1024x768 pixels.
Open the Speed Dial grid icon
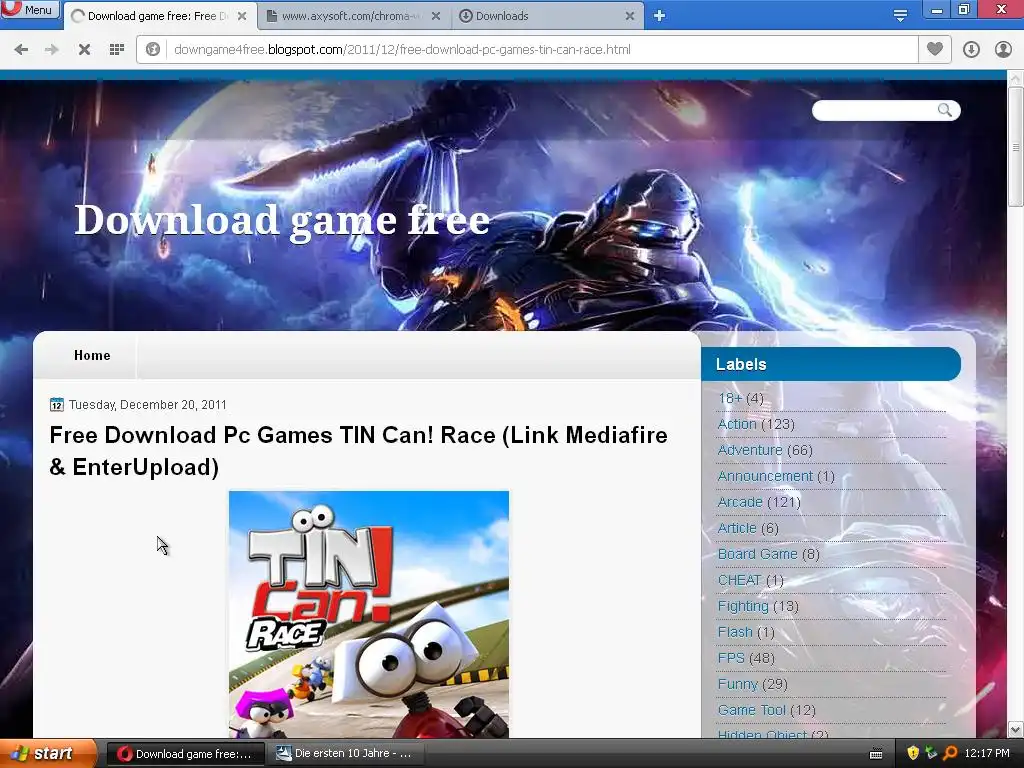[117, 50]
